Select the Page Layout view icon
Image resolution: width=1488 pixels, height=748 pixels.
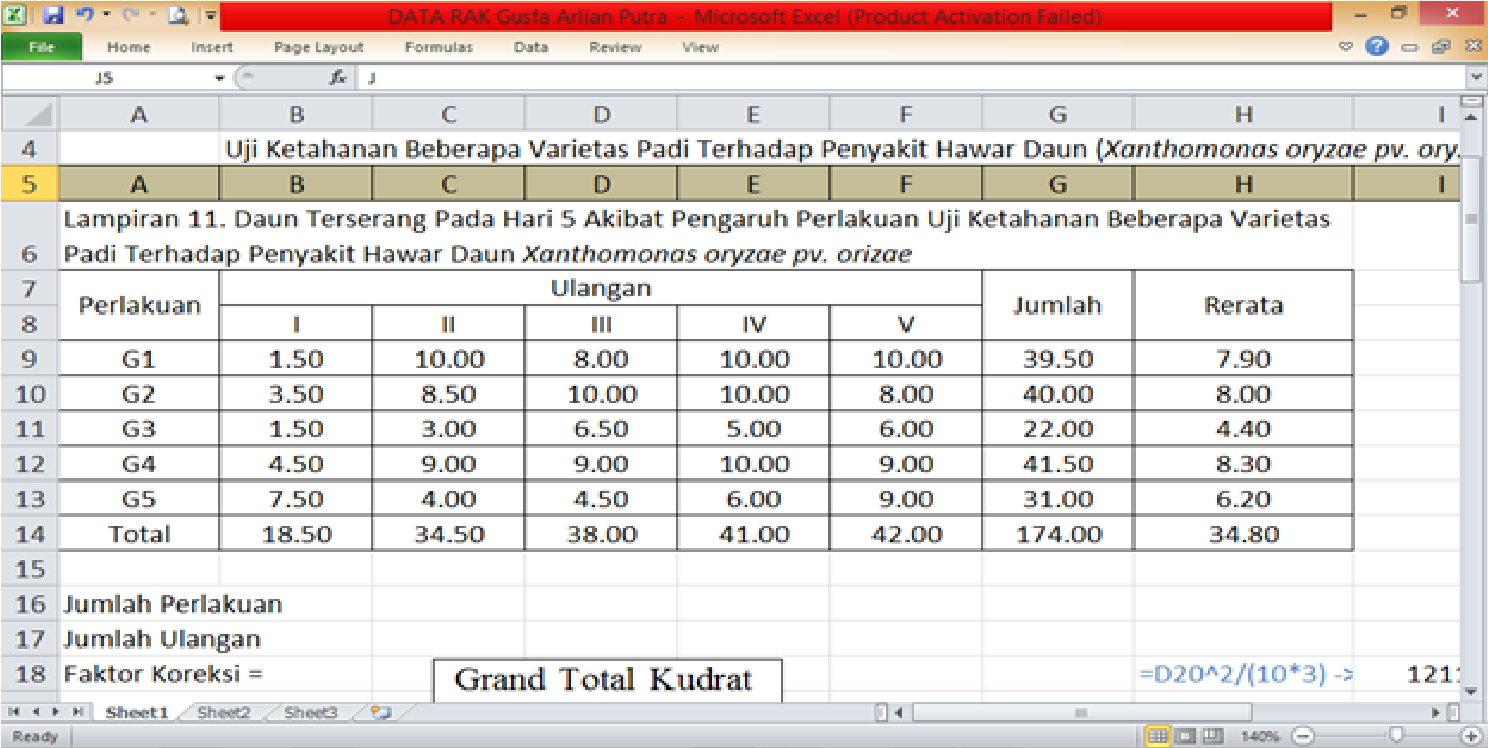1186,733
